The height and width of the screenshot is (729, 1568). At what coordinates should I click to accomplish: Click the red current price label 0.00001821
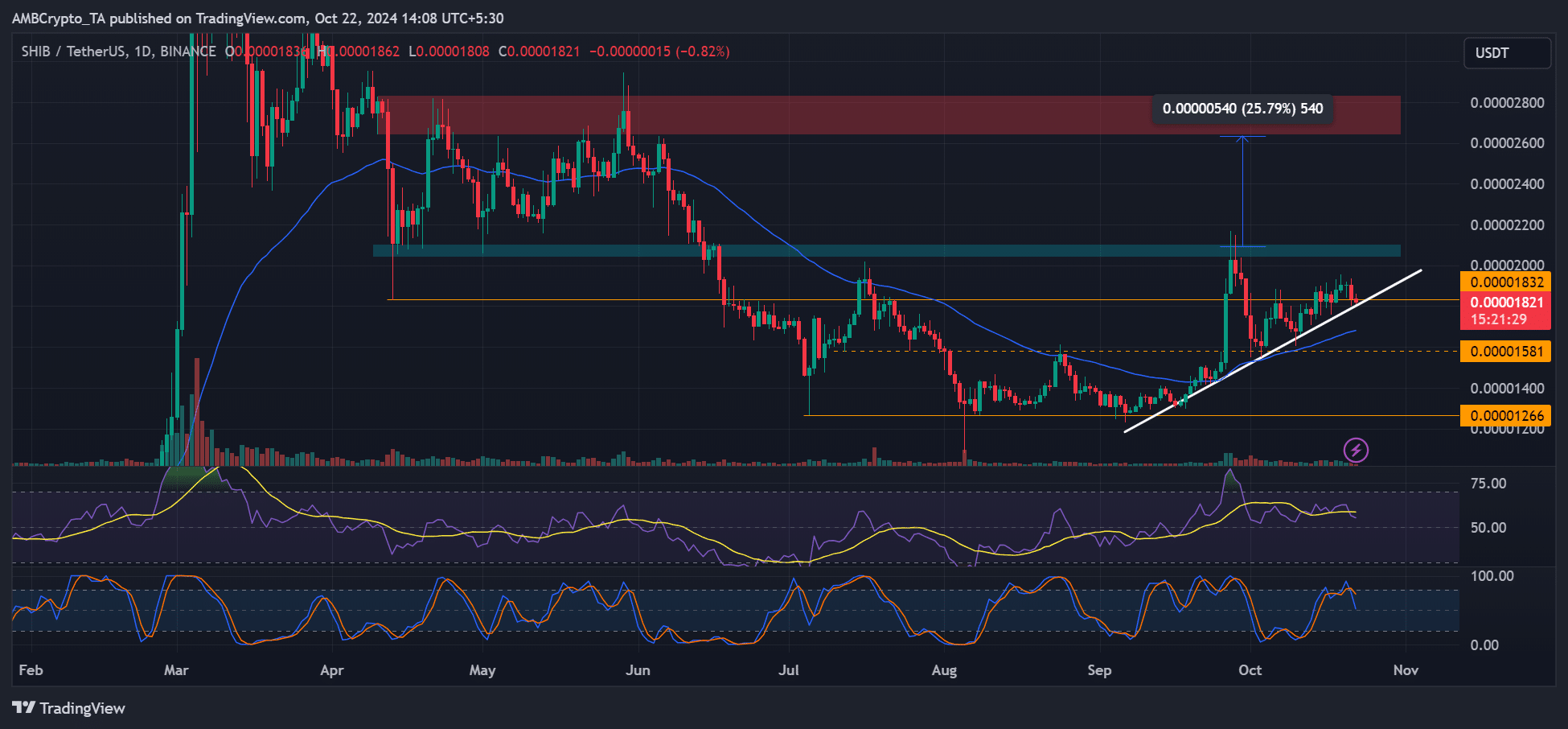tap(1505, 303)
